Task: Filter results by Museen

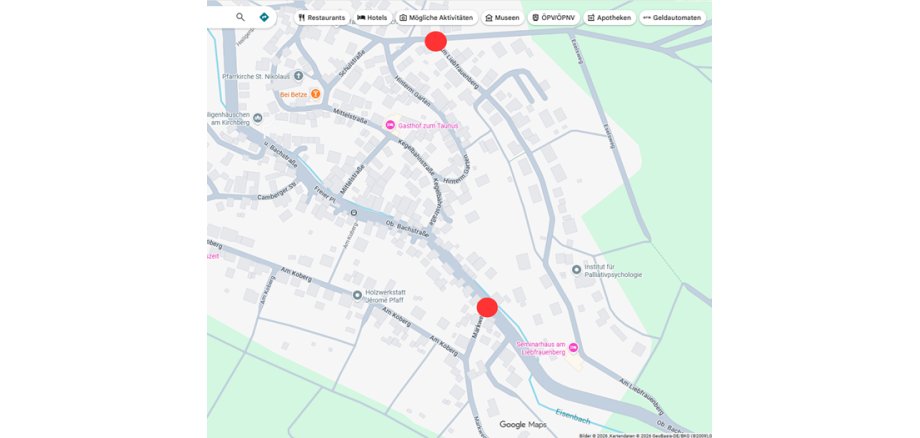Action: [502, 18]
